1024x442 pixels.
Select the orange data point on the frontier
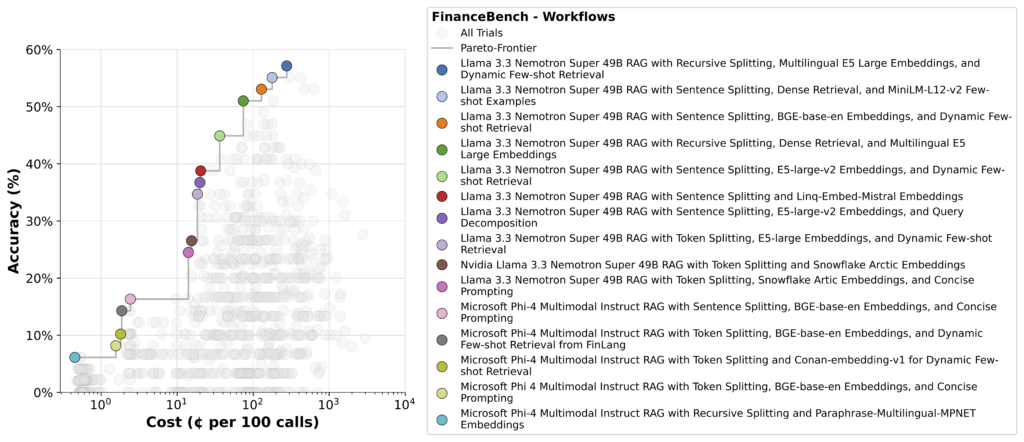(262, 89)
